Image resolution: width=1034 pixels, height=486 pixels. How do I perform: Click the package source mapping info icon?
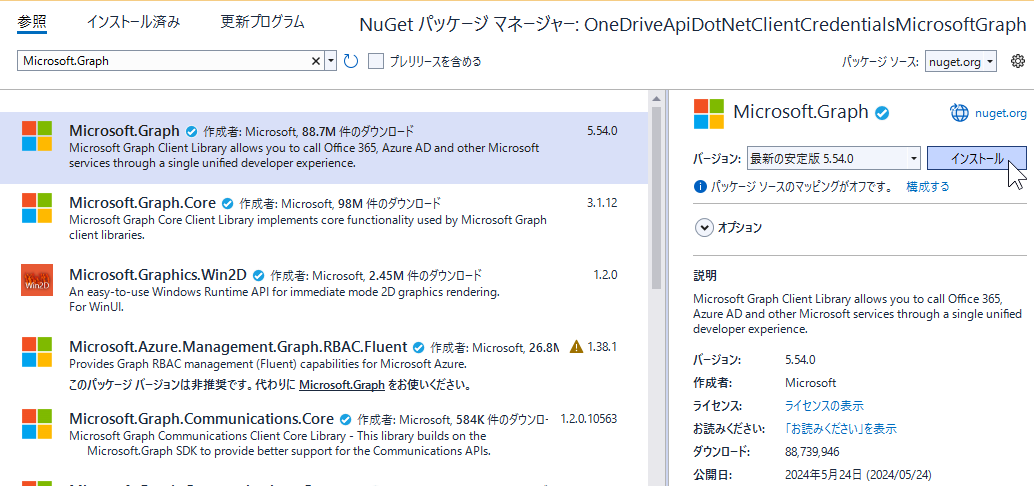click(700, 187)
